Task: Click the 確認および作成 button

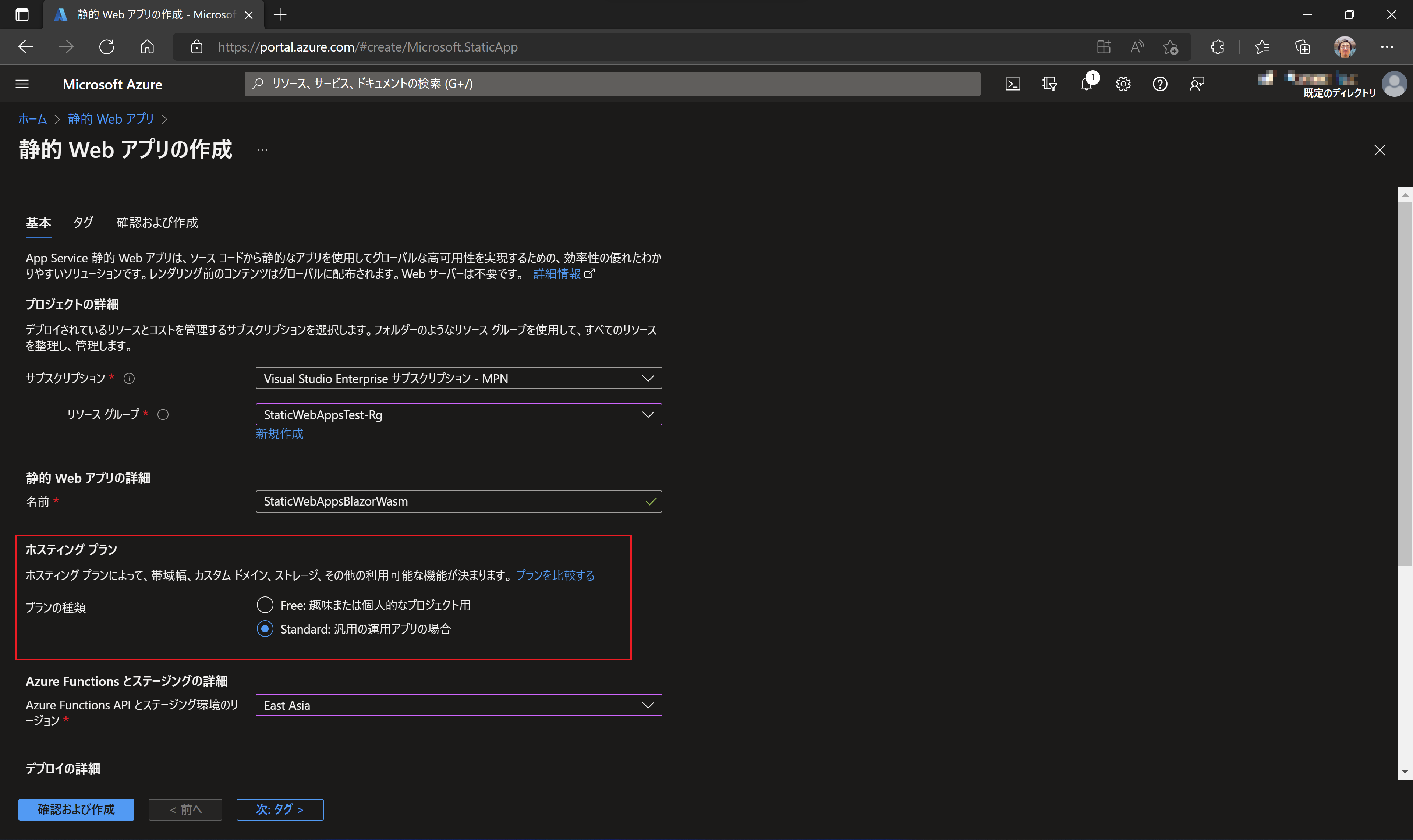Action: pos(76,809)
